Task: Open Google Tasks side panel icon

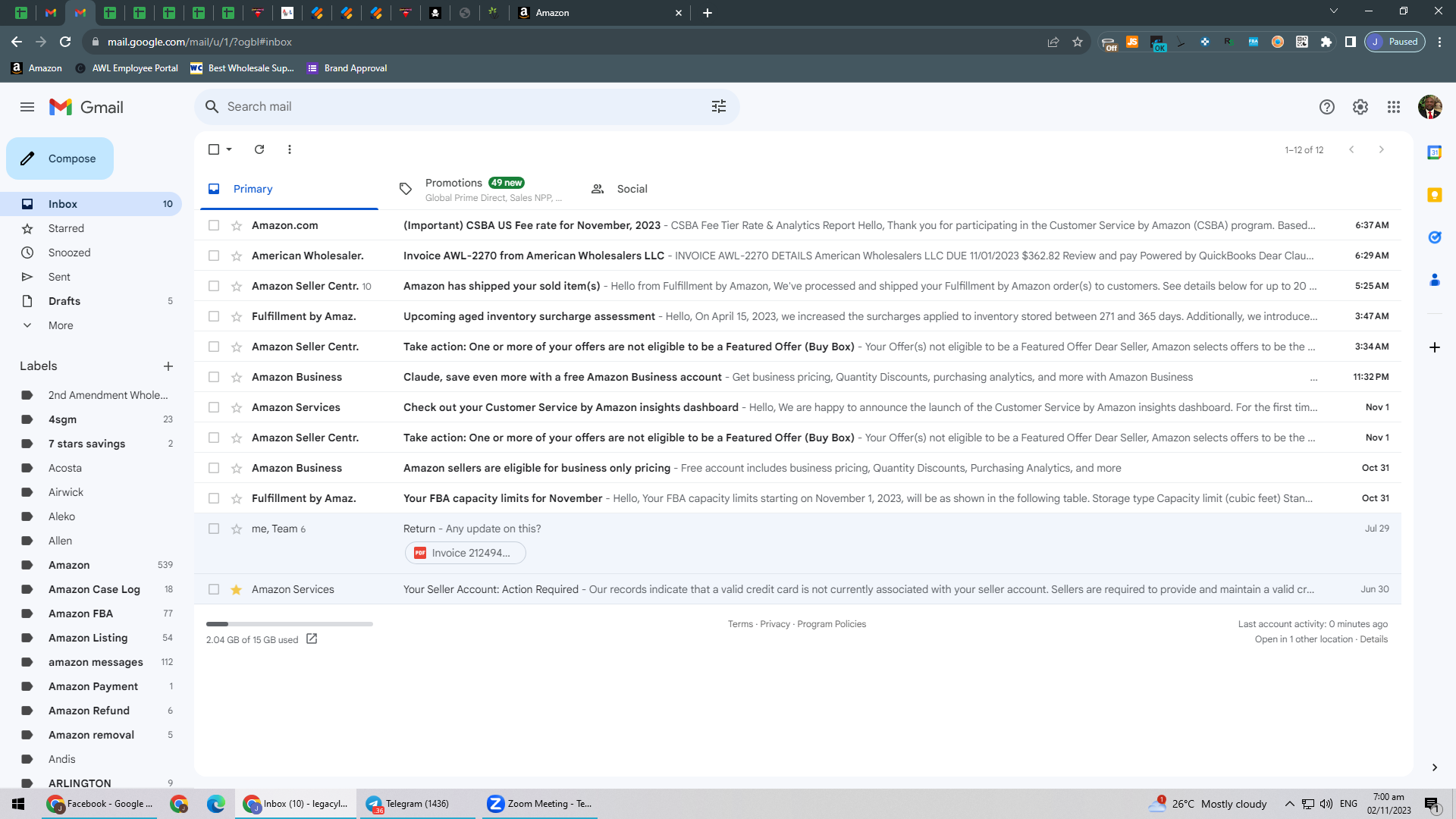Action: (1435, 237)
